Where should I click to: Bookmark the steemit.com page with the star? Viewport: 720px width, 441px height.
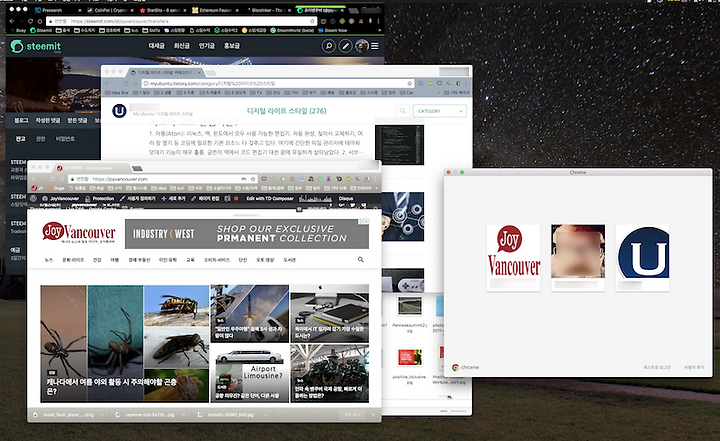pyautogui.click(x=312, y=21)
